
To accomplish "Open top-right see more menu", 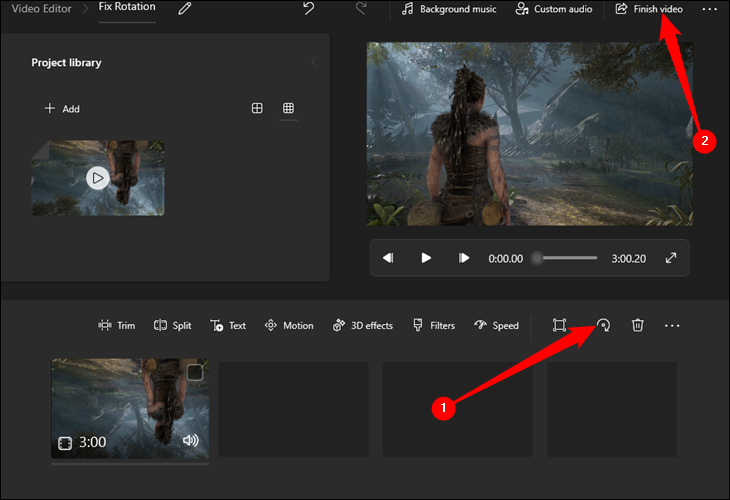I will tap(710, 9).
